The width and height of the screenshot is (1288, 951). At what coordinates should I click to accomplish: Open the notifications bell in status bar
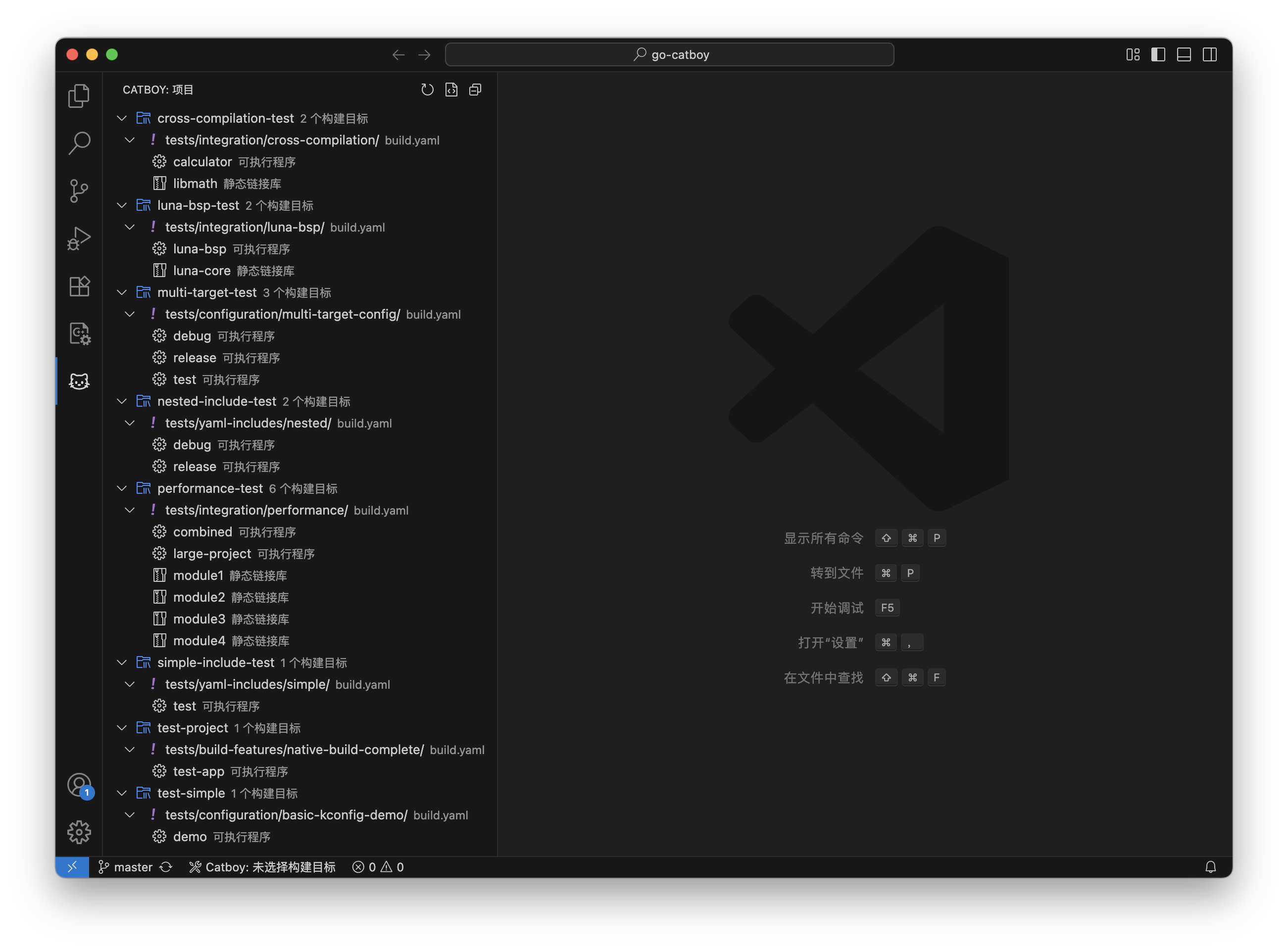tap(1211, 867)
